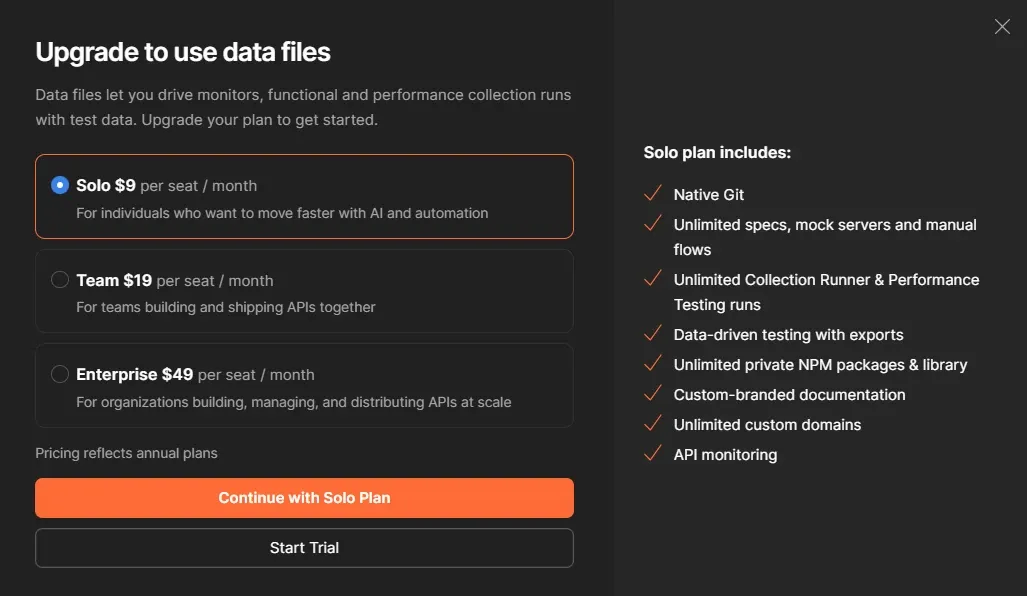
Task: Click Continue with Solo Plan
Action: click(304, 497)
